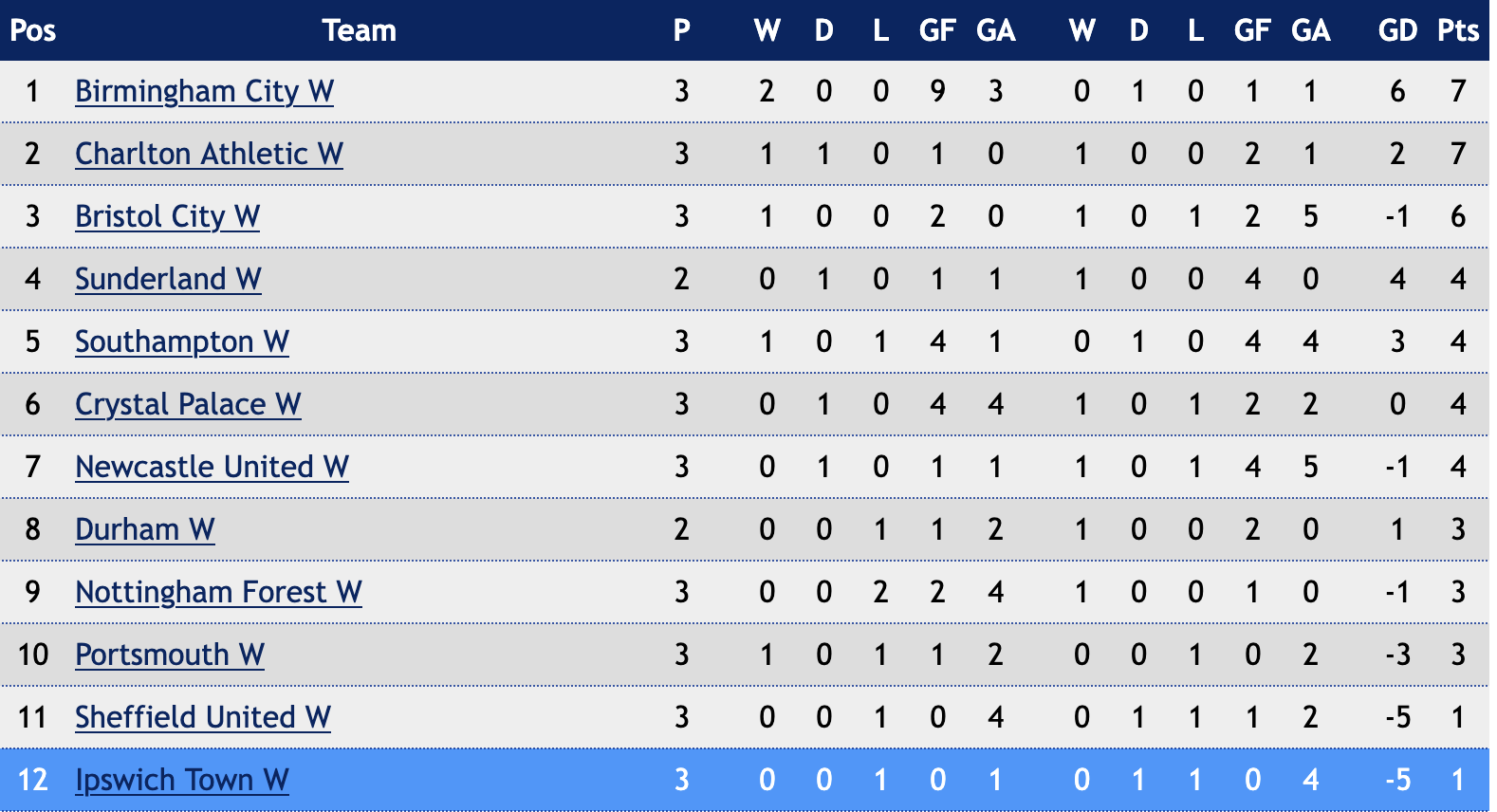Open Sheffield United W team page
The height and width of the screenshot is (812, 1497).
tap(202, 717)
